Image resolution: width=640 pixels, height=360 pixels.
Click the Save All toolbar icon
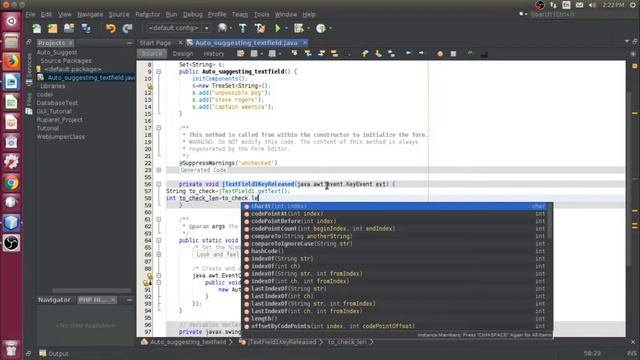86,28
